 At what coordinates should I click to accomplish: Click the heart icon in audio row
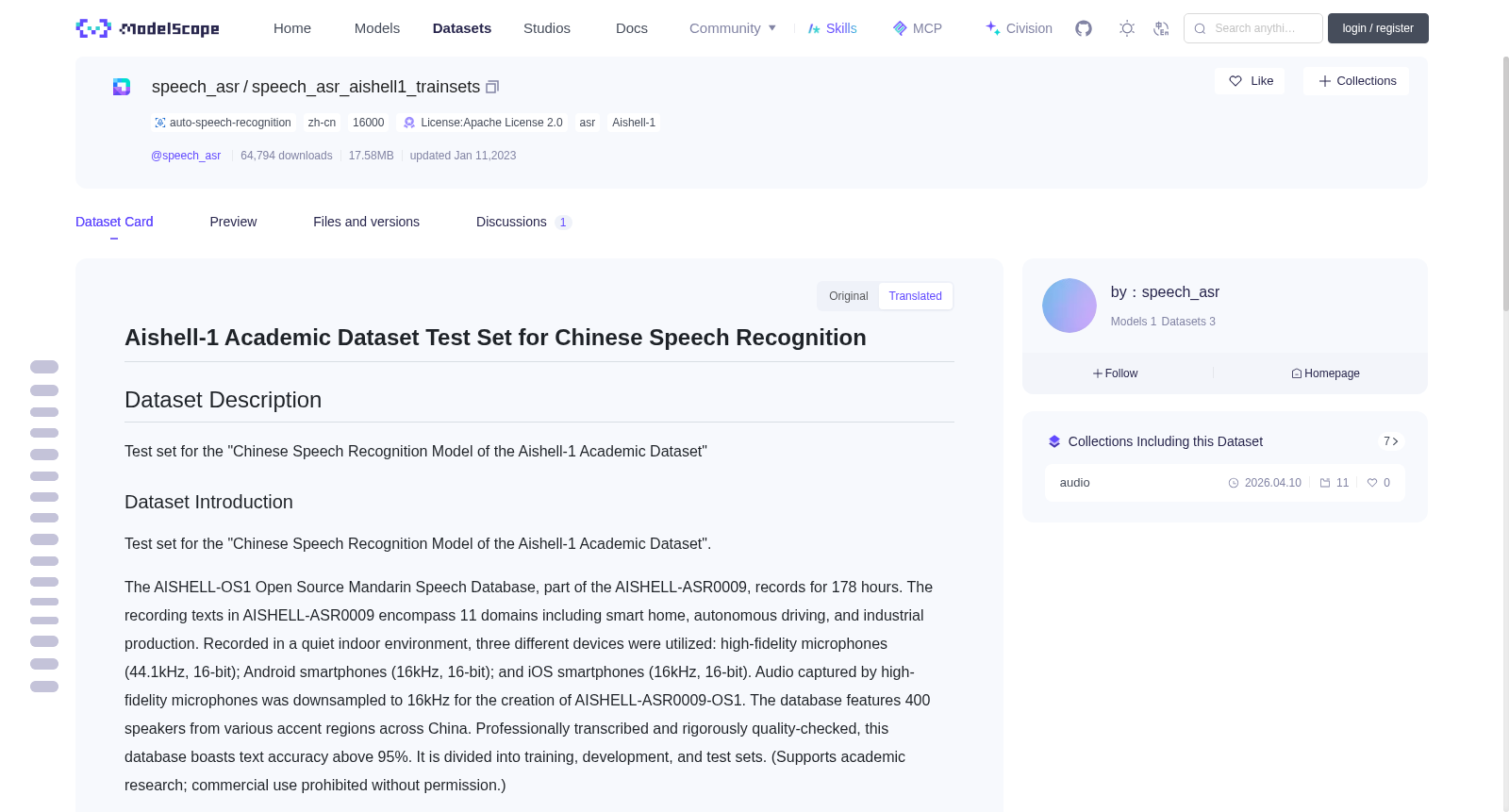1372,483
